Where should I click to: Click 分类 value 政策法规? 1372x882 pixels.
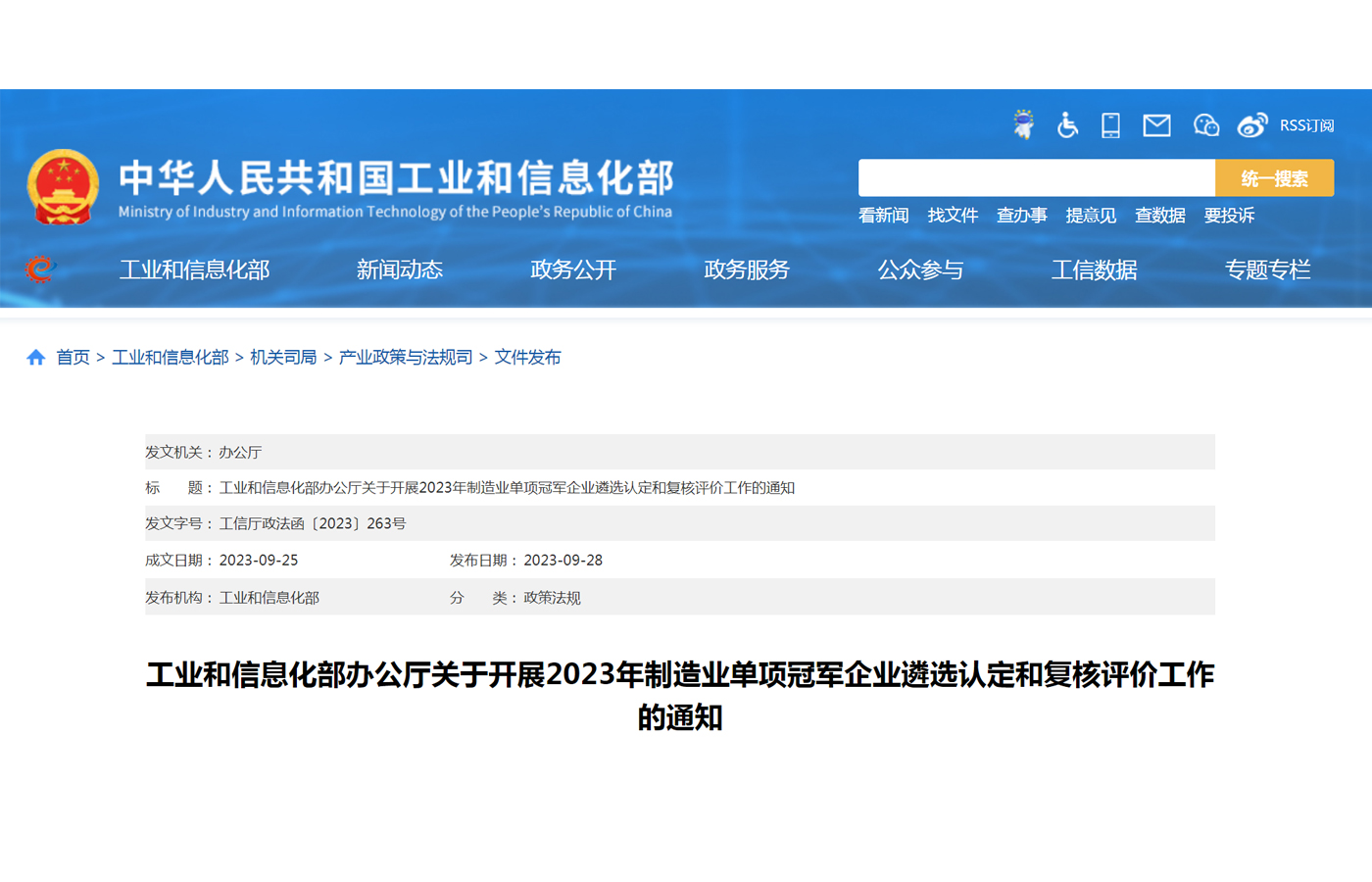tap(552, 598)
